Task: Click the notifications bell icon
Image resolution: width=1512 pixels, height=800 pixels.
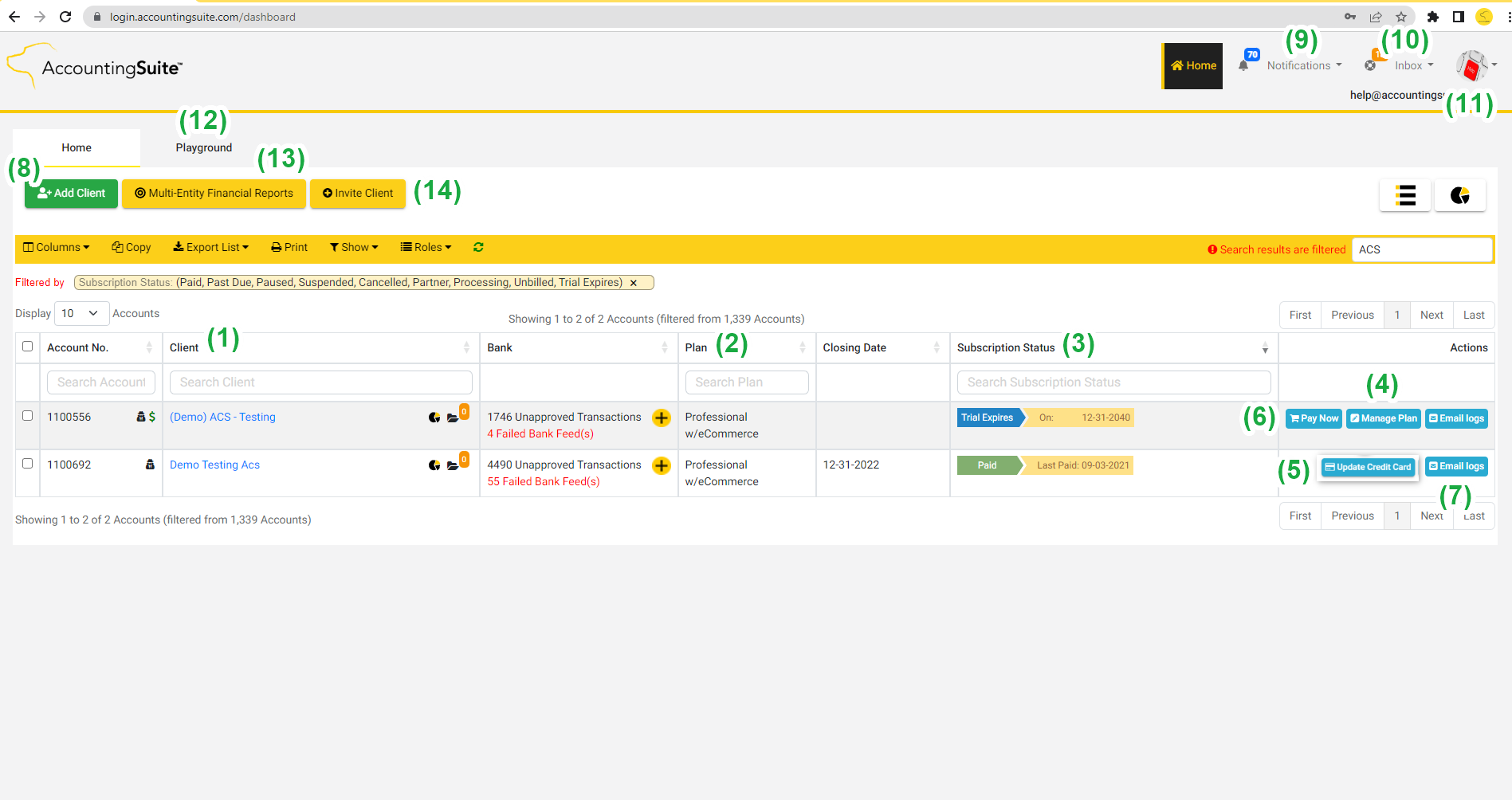Action: click(x=1243, y=66)
